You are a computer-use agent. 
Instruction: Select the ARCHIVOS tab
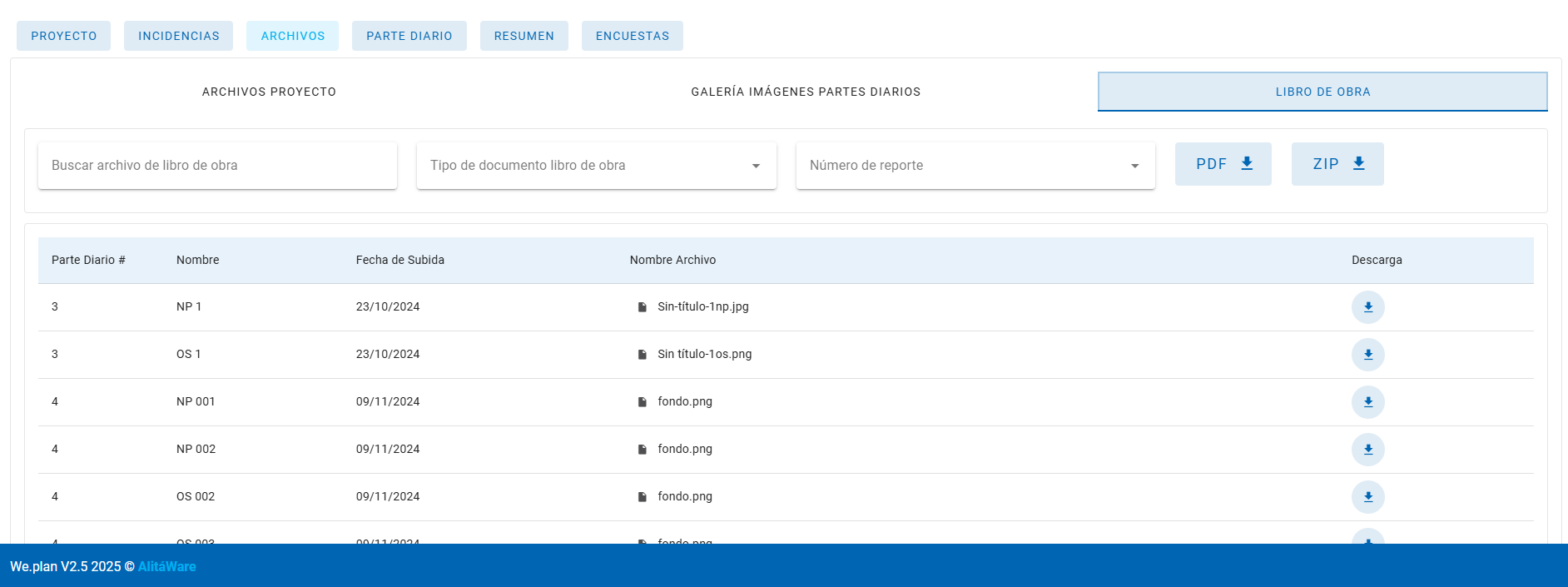coord(293,36)
